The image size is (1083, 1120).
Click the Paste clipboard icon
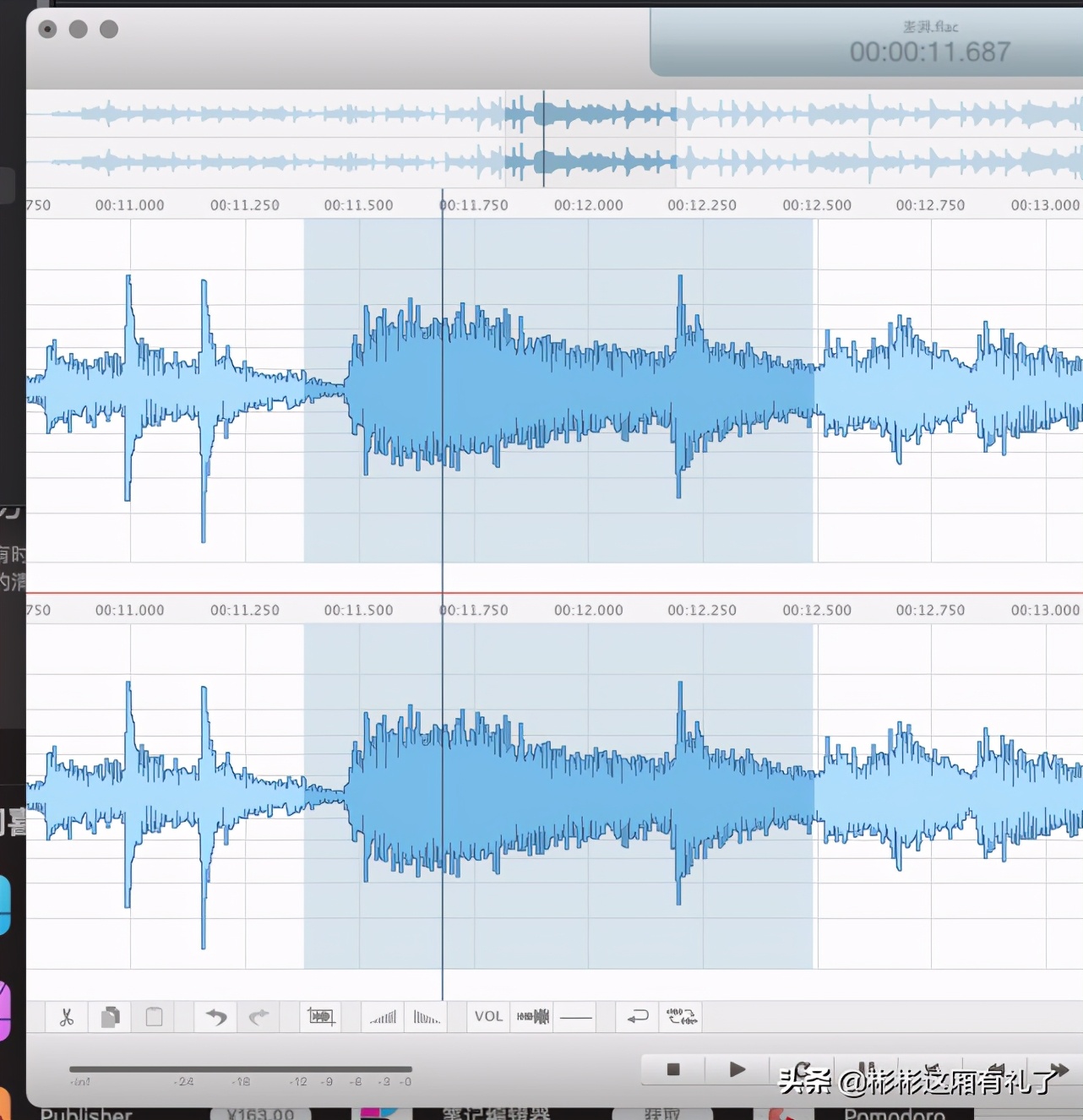(154, 1017)
